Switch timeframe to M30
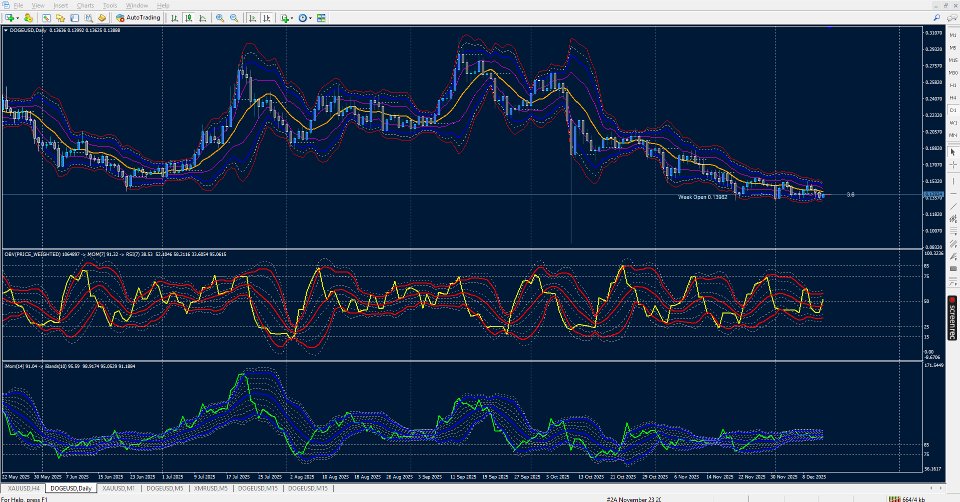 pos(952,73)
